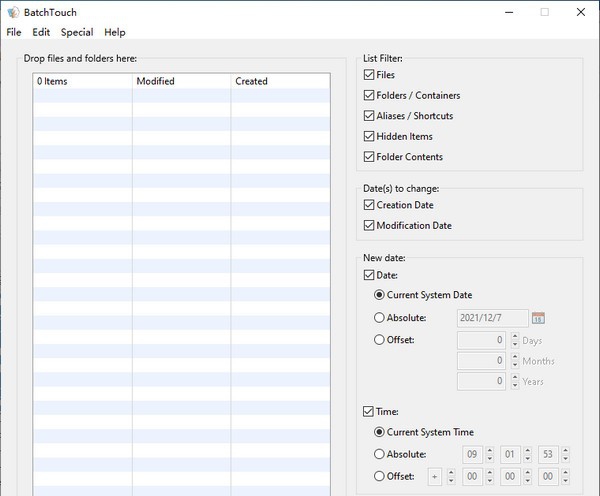The image size is (600, 496).
Task: Increase the Months offset with up arrow
Action: click(x=515, y=357)
